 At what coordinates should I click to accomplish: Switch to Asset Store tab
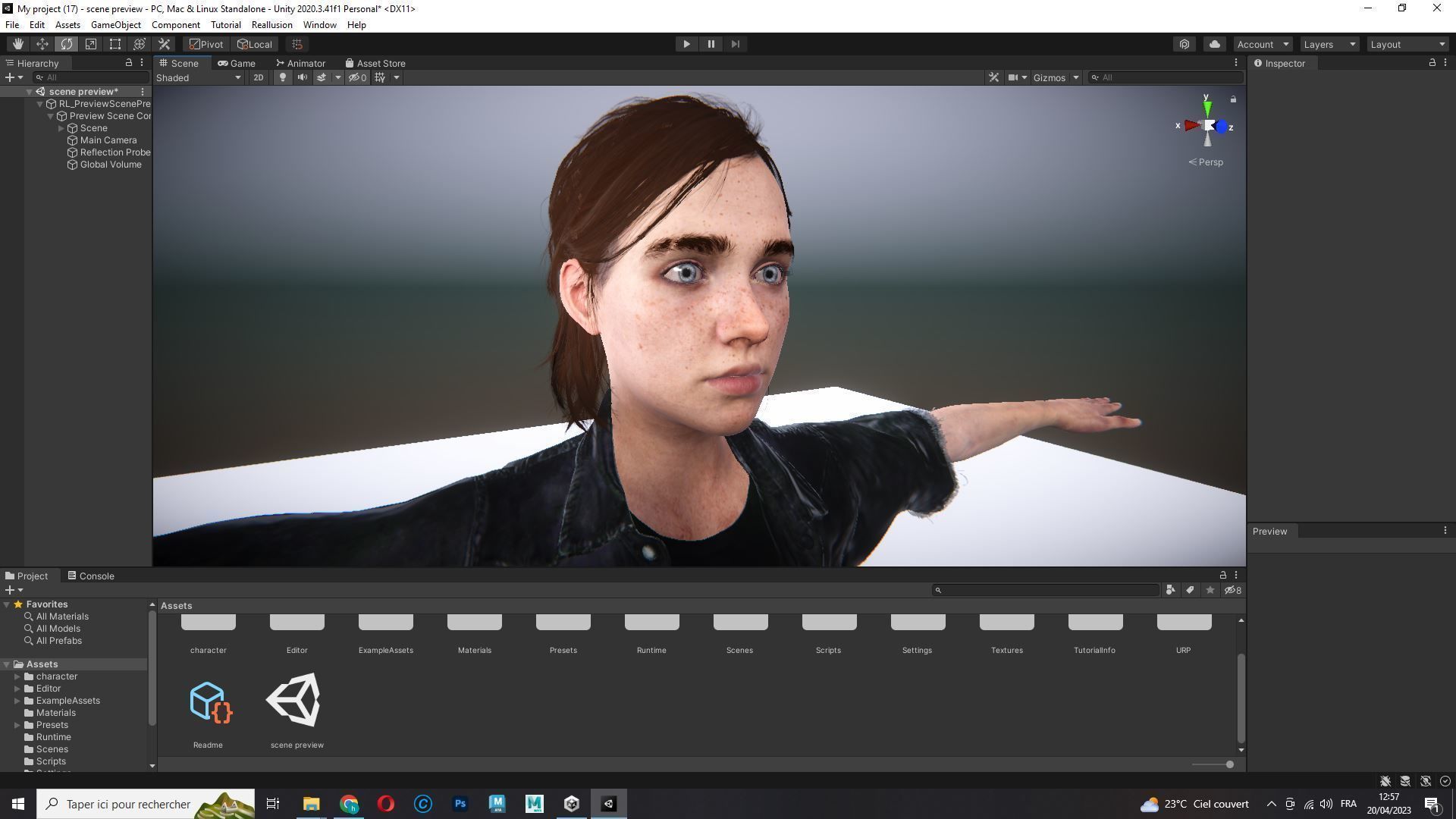point(375,63)
